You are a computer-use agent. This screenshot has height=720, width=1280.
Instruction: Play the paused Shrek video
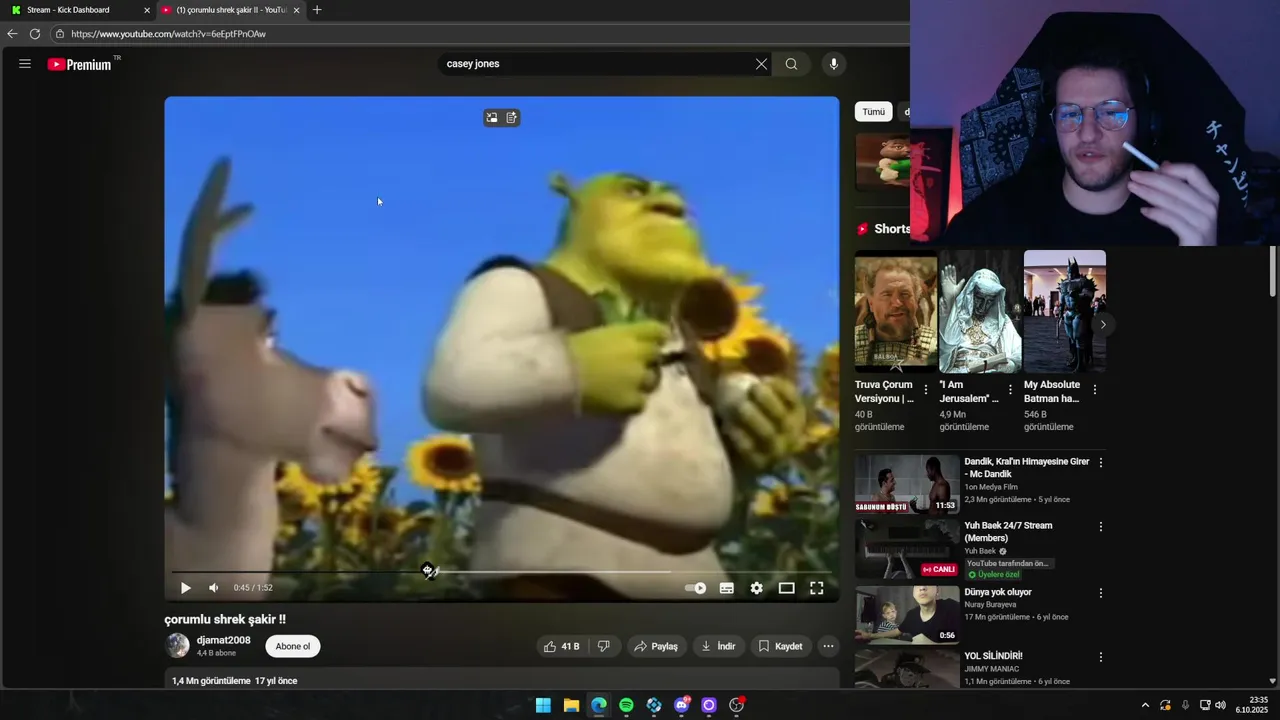[185, 588]
